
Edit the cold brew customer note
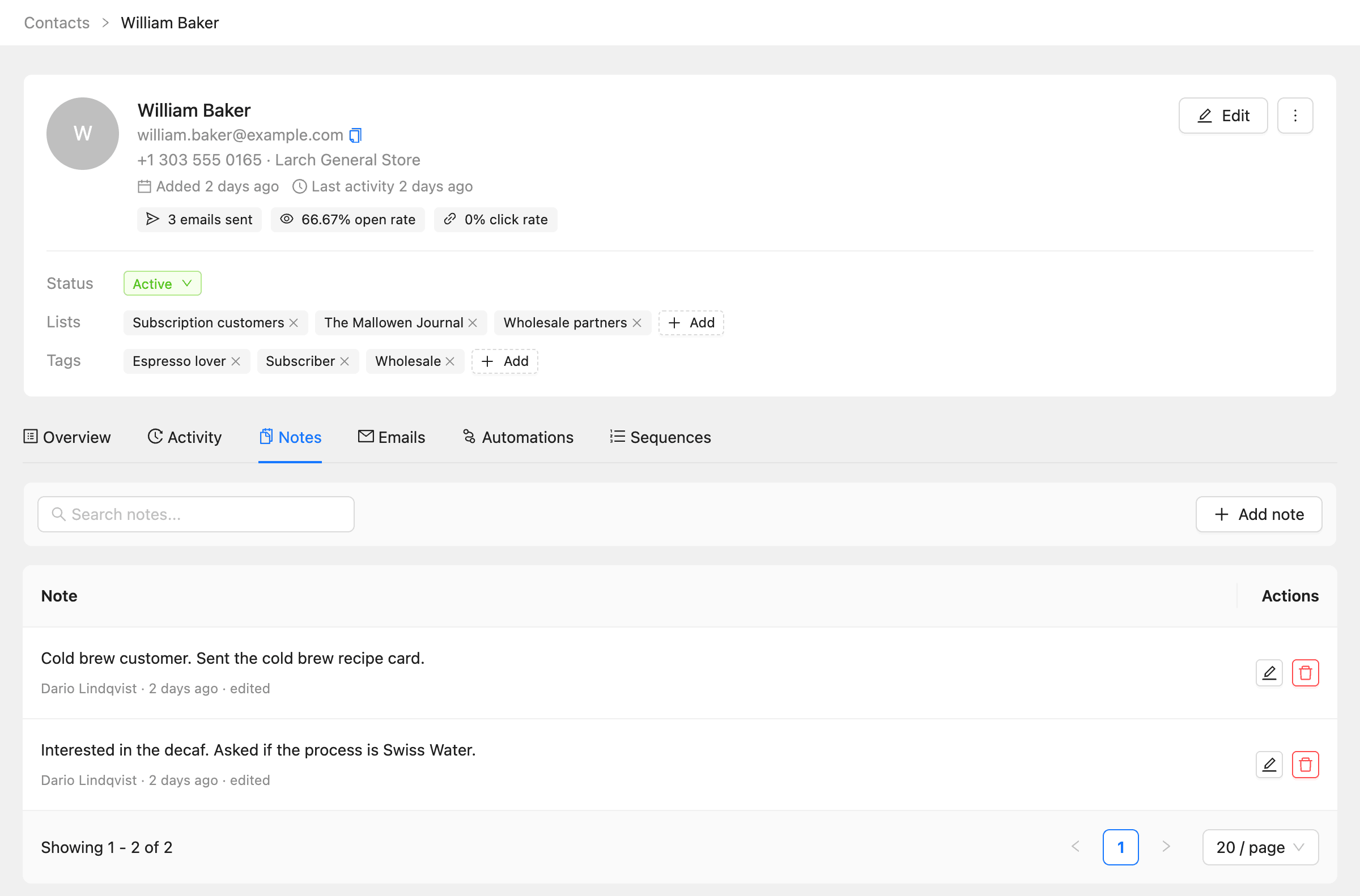coord(1269,673)
